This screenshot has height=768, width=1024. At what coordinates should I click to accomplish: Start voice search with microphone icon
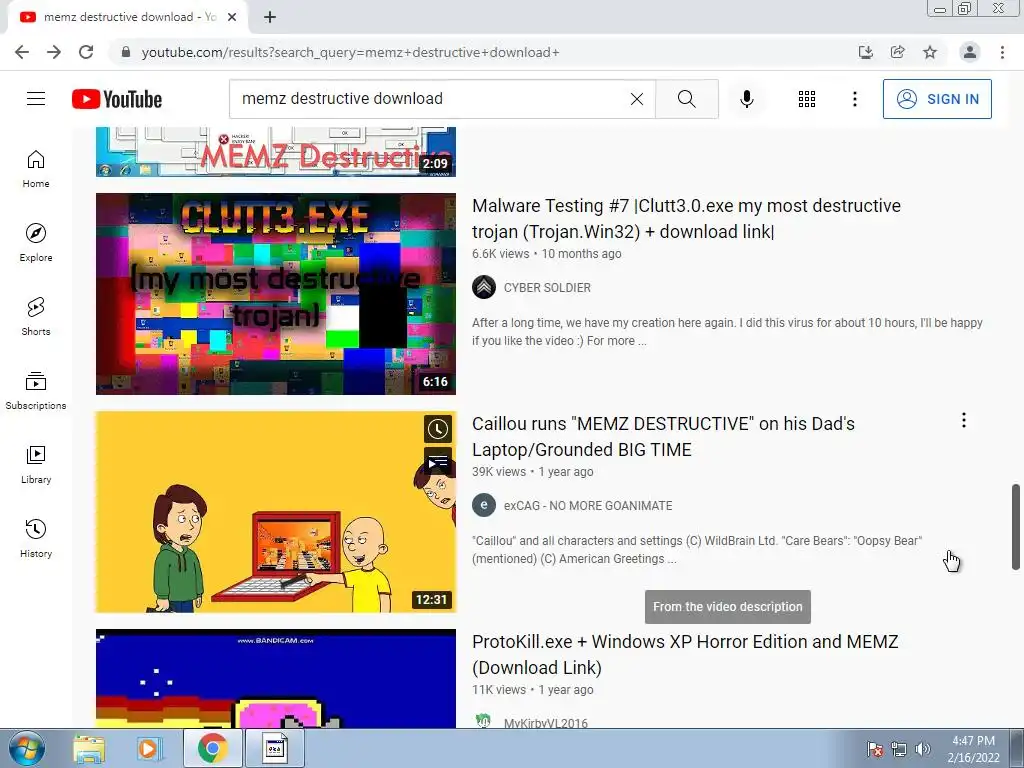(746, 99)
